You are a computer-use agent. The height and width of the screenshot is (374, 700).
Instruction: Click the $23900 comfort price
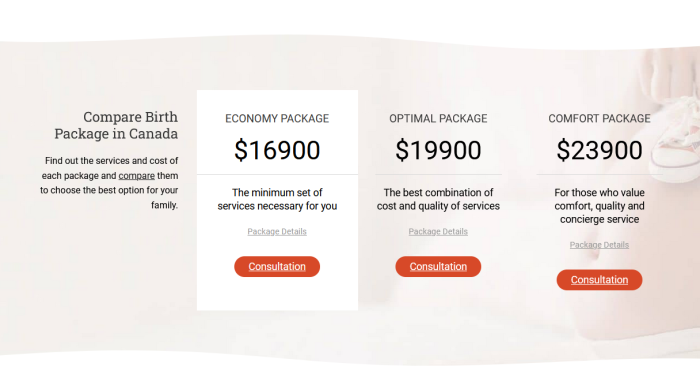(x=599, y=150)
